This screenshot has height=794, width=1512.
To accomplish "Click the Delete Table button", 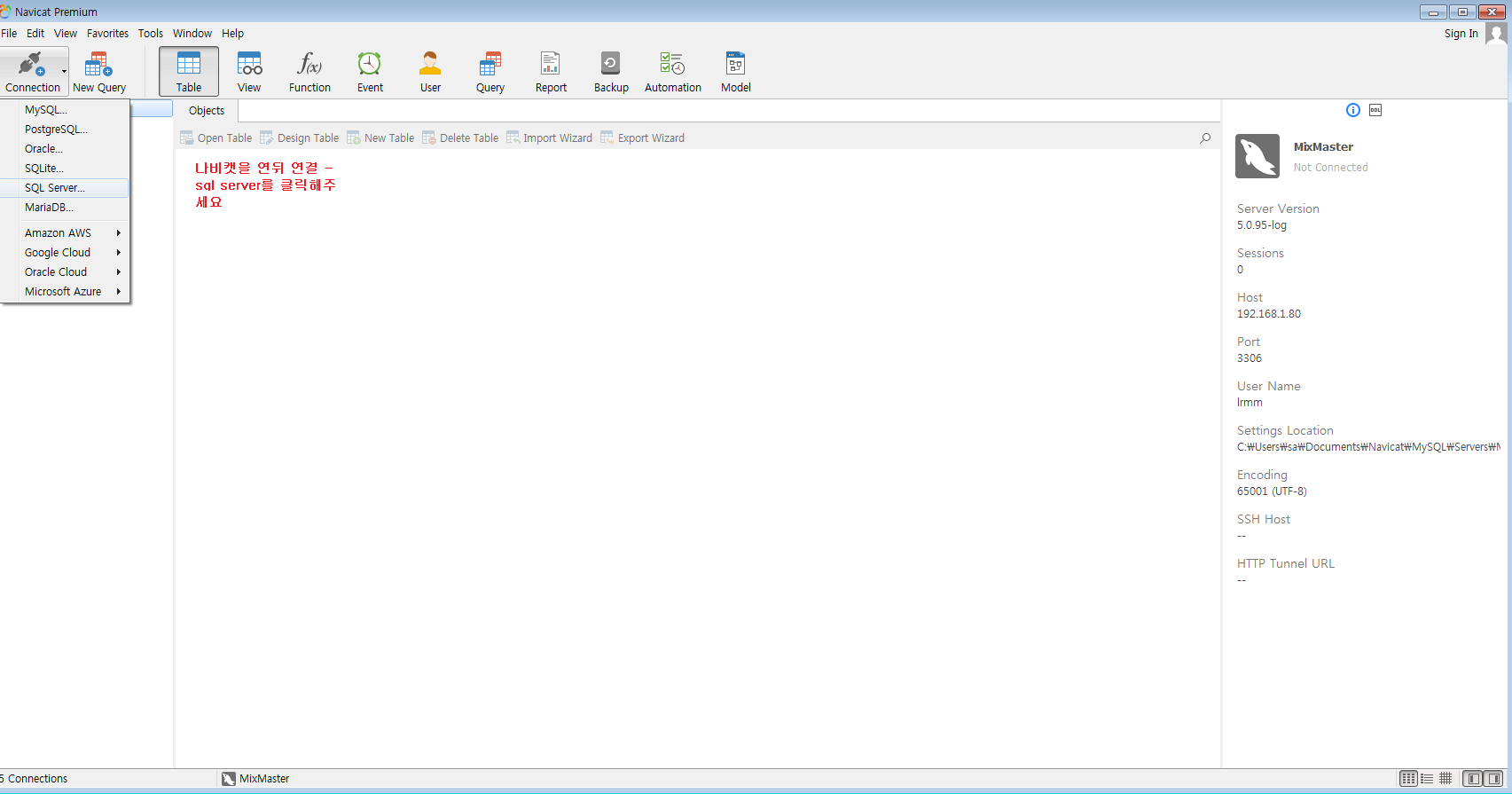I will click(x=460, y=138).
